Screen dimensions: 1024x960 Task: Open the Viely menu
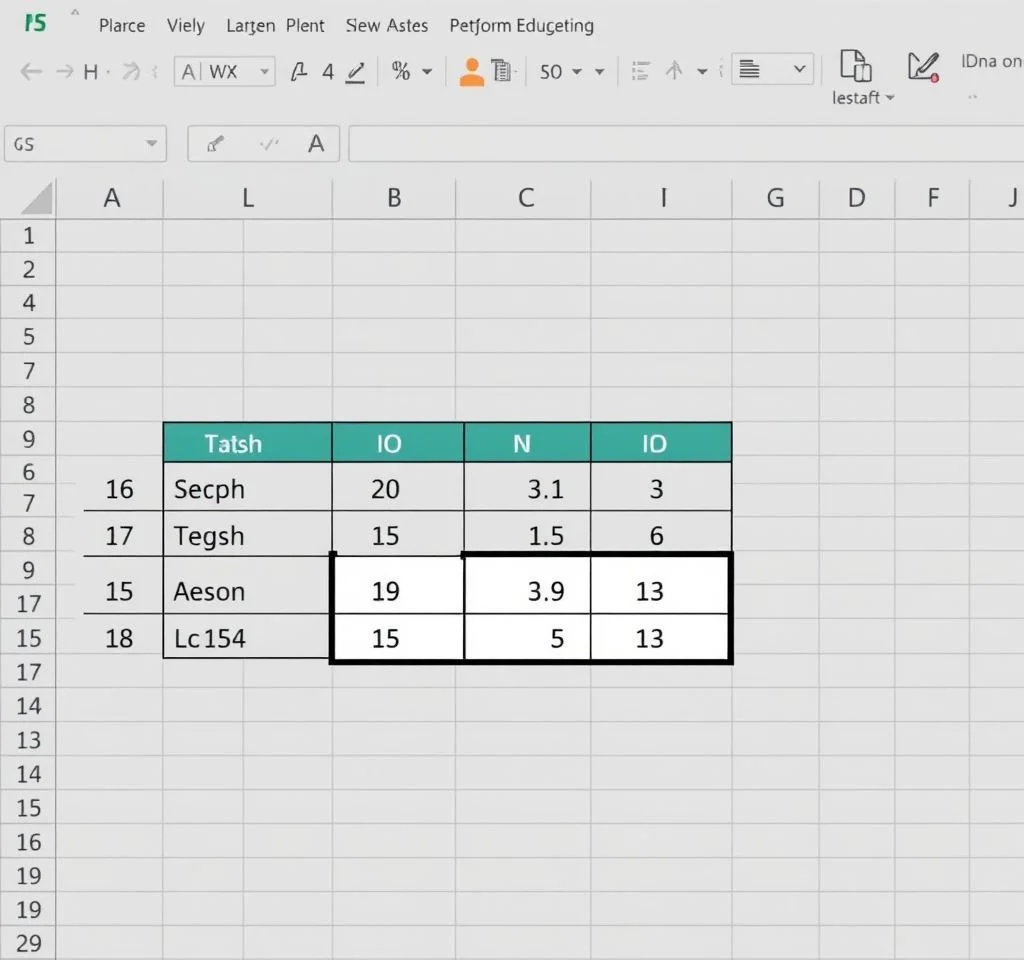tap(186, 26)
